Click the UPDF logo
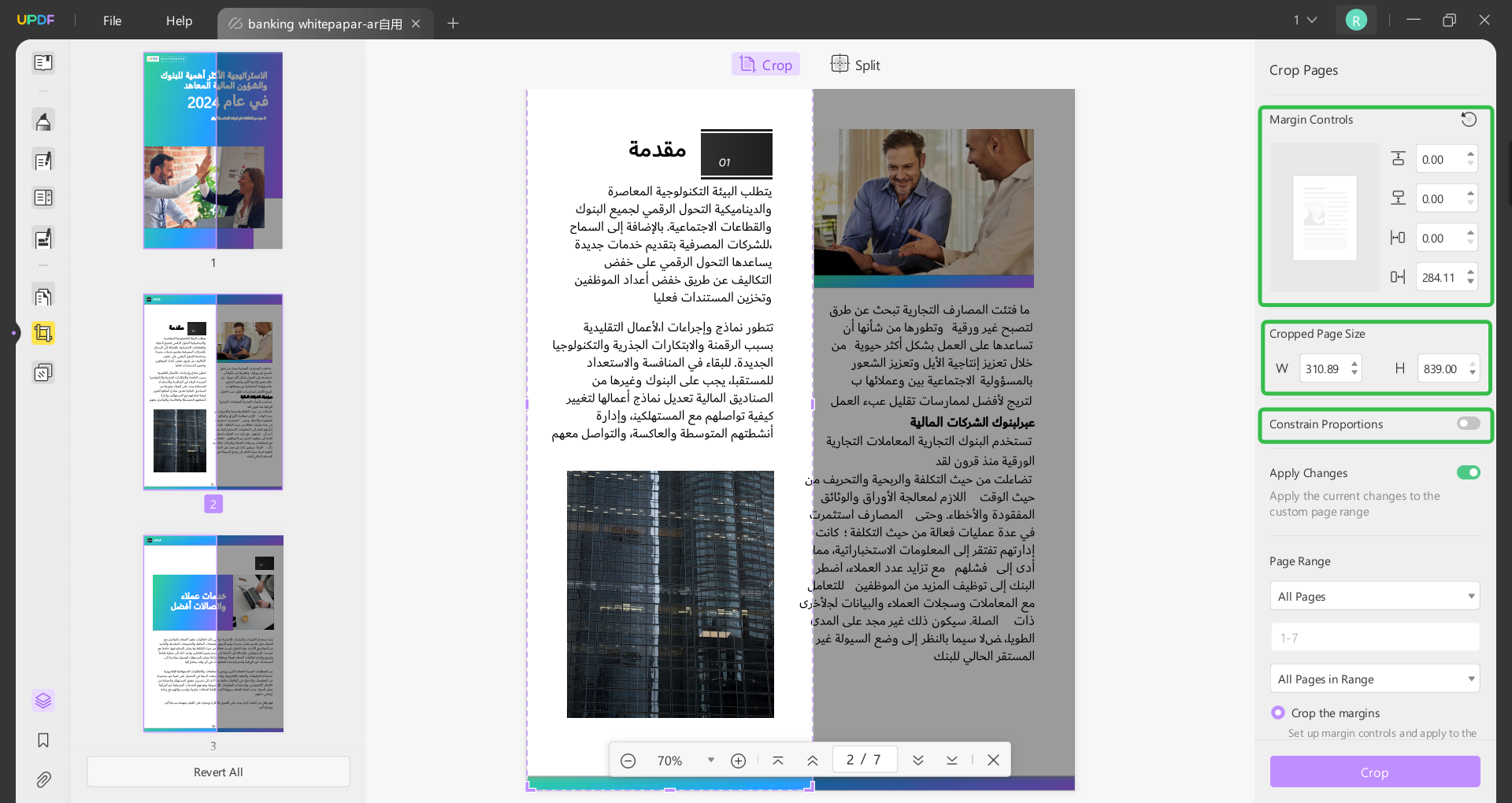Image resolution: width=1512 pixels, height=803 pixels. click(x=36, y=20)
